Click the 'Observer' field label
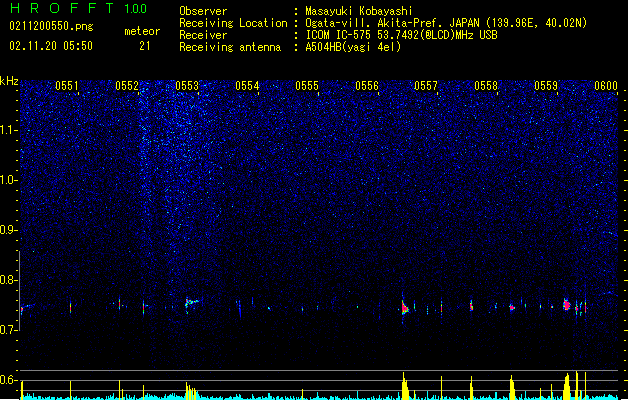629x400 pixels. [203, 11]
